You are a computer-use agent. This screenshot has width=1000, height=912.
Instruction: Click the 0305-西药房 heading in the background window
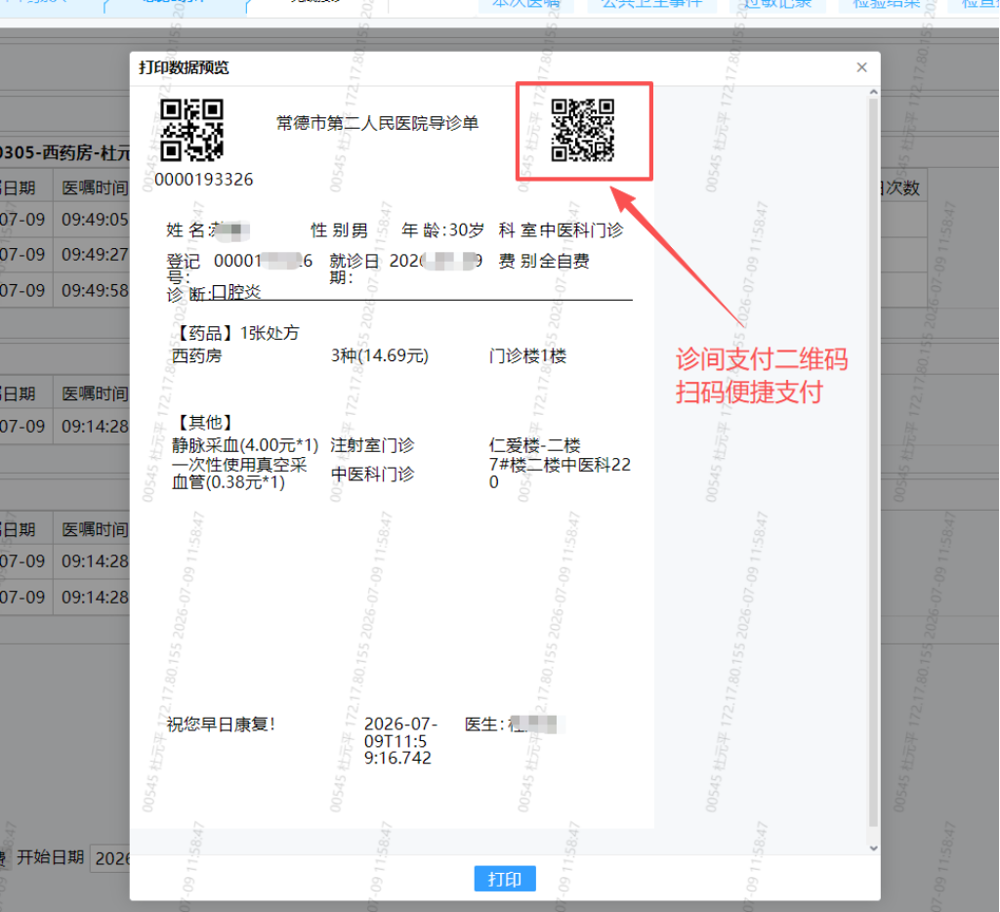(64, 153)
